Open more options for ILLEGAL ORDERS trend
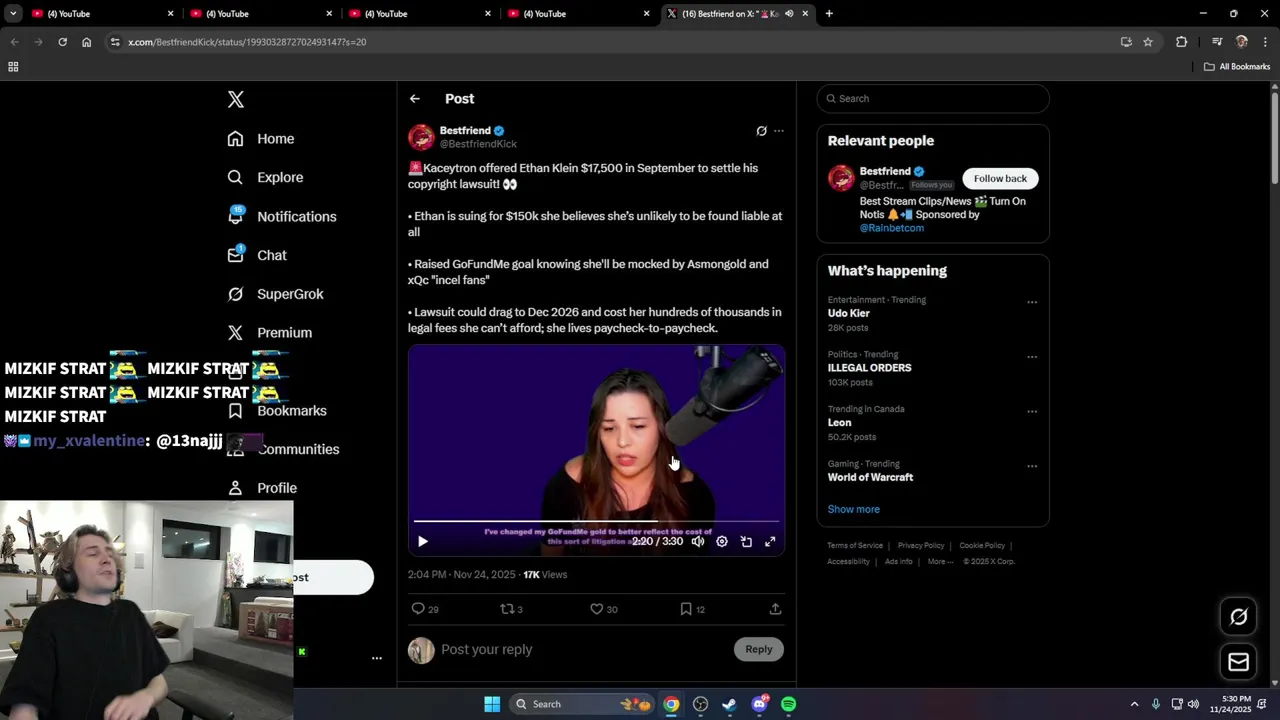 [x=1032, y=357]
